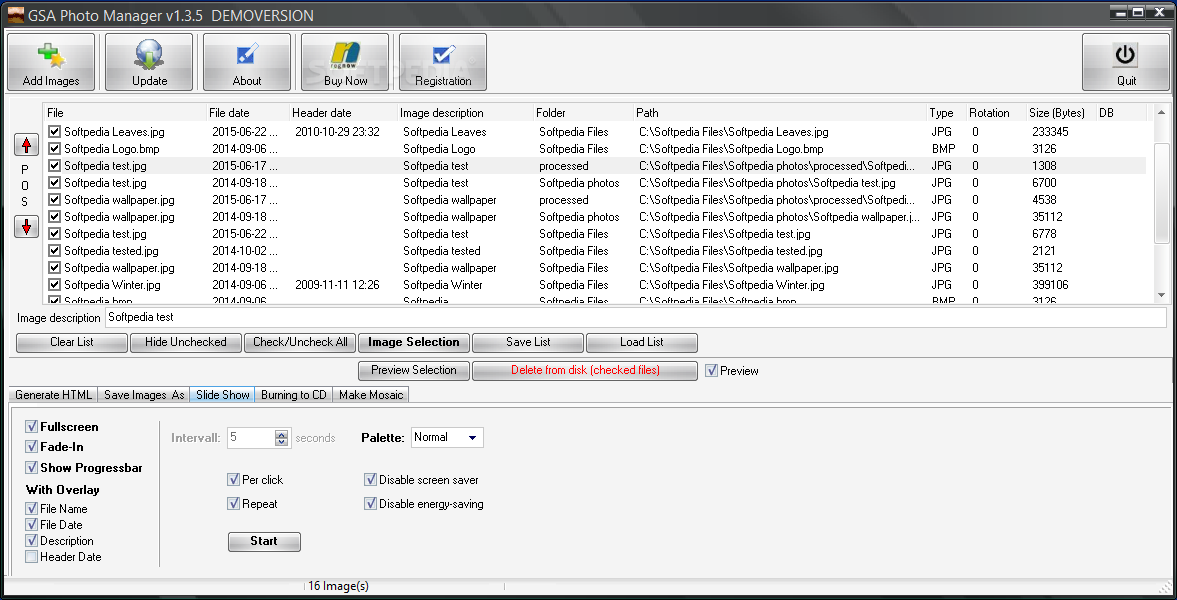The width and height of the screenshot is (1177, 600).
Task: Uncheck Softpedia Leaves.jpg row checkbox
Action: 54,131
